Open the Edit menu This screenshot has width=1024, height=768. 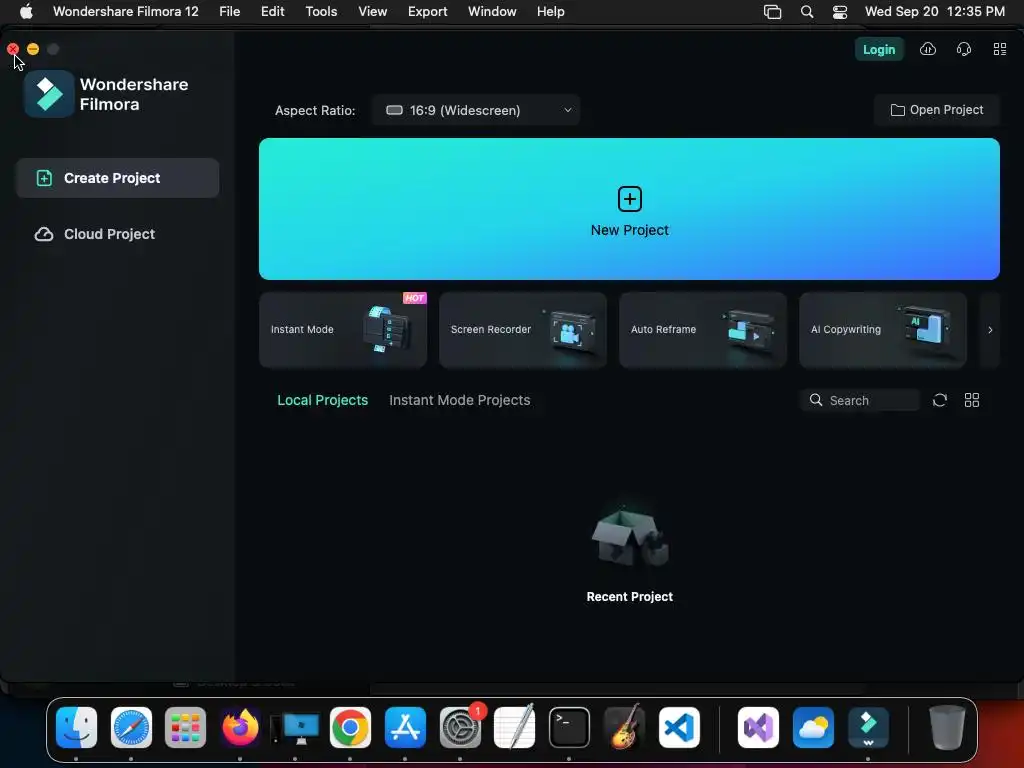[272, 12]
